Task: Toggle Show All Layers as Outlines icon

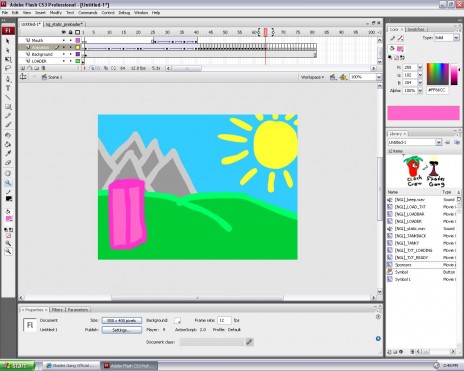Action: 77,32
